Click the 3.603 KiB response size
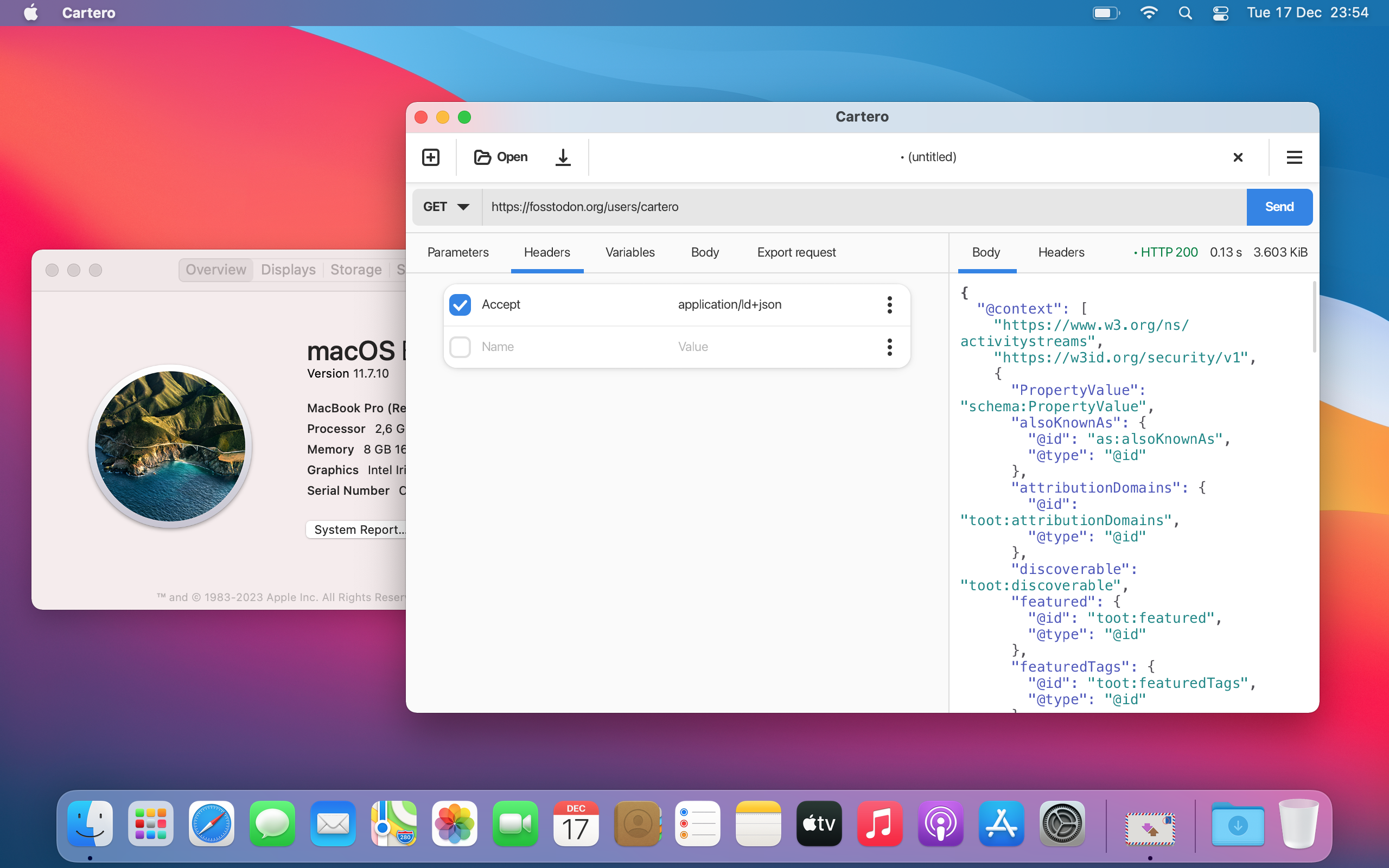The height and width of the screenshot is (868, 1389). 1280,253
